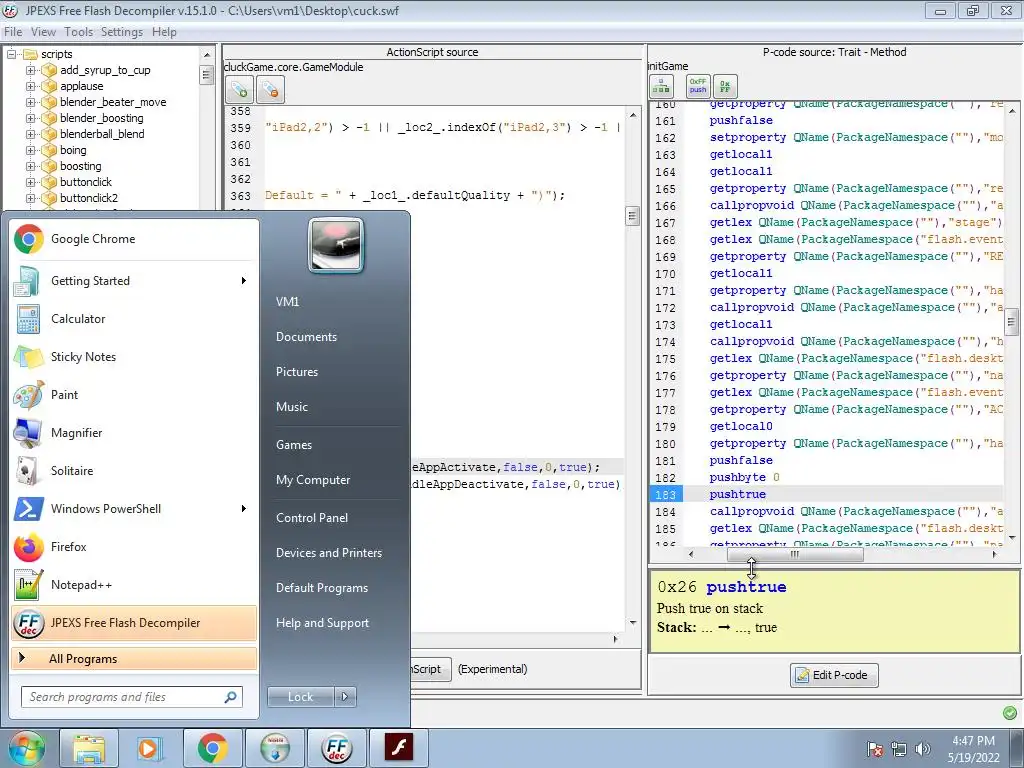Viewport: 1024px width, 768px height.
Task: Select the buttonclick script in the tree
Action: 86,182
